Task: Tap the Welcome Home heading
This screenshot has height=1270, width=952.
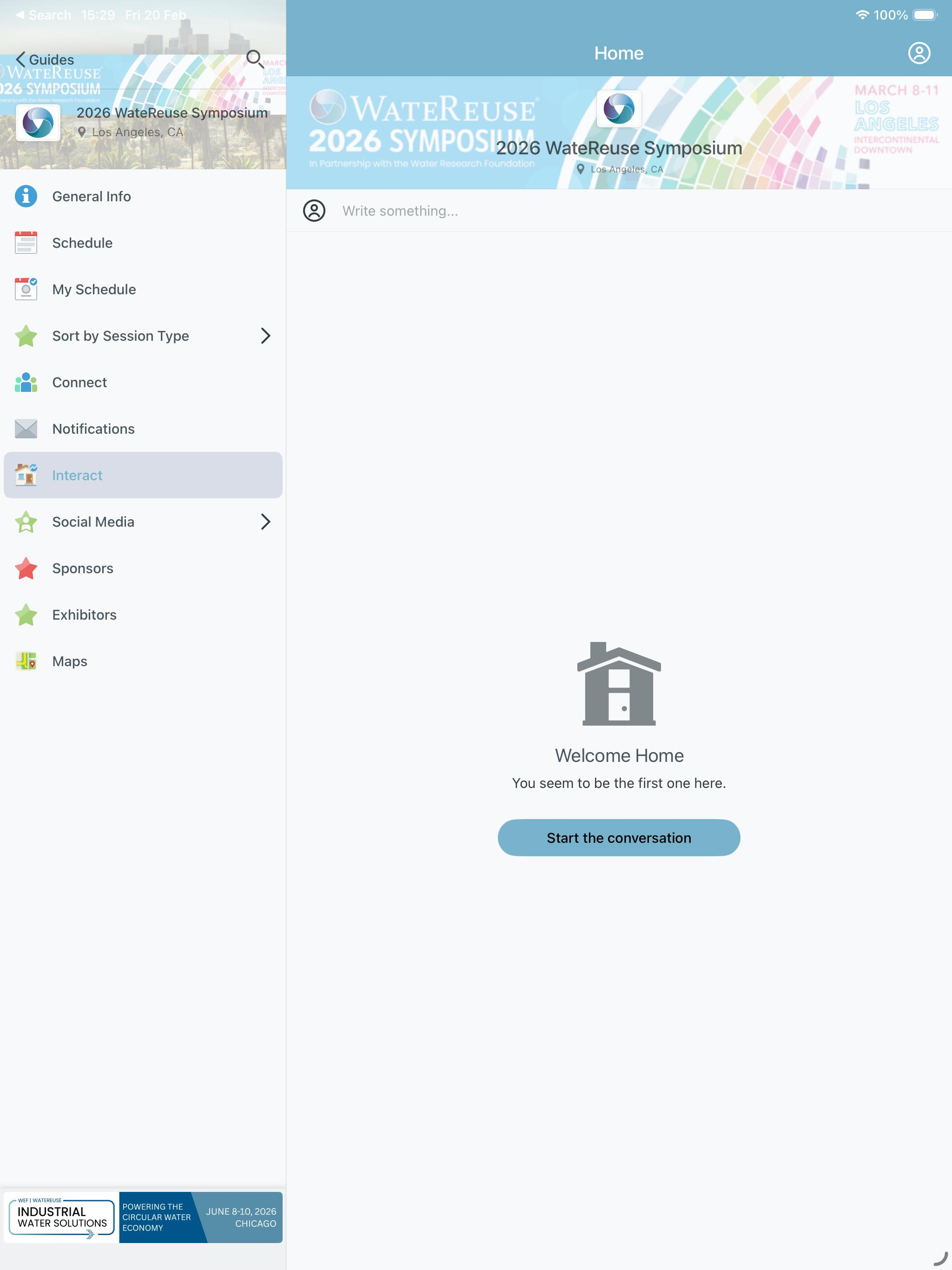Action: point(619,755)
